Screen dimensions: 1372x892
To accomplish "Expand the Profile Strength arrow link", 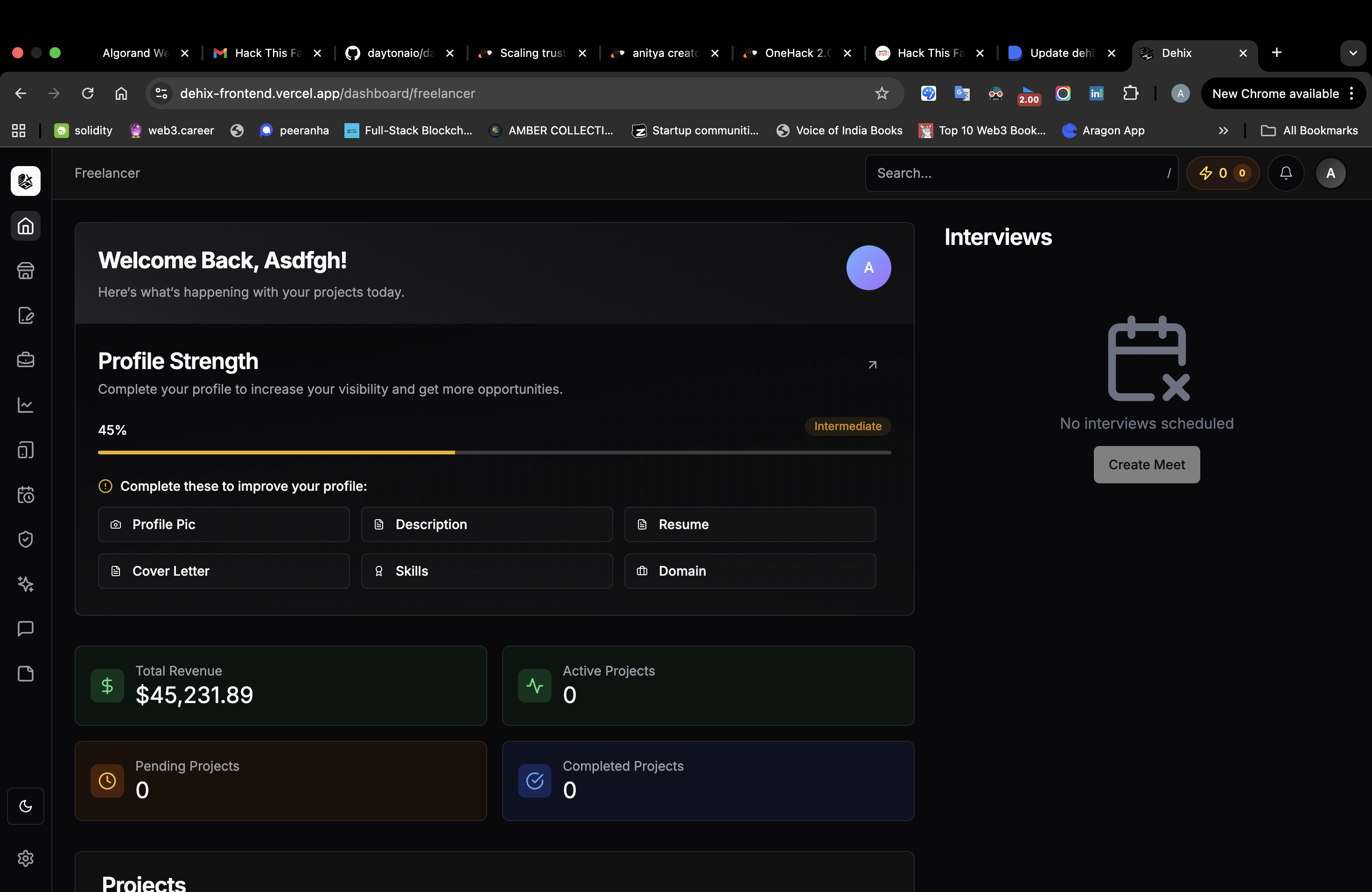I will 872,365.
